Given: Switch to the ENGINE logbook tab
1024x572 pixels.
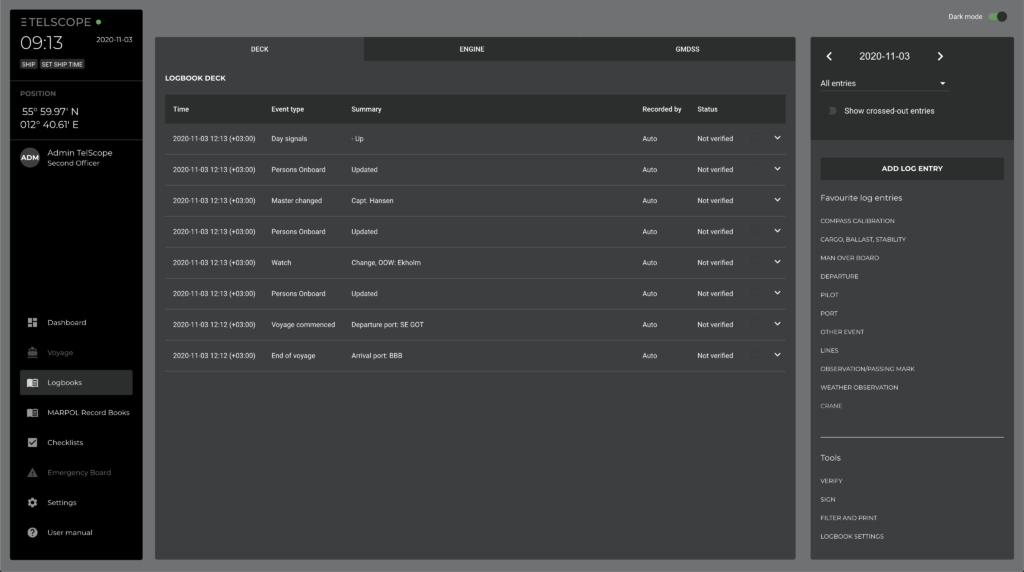Looking at the screenshot, I should (x=472, y=49).
